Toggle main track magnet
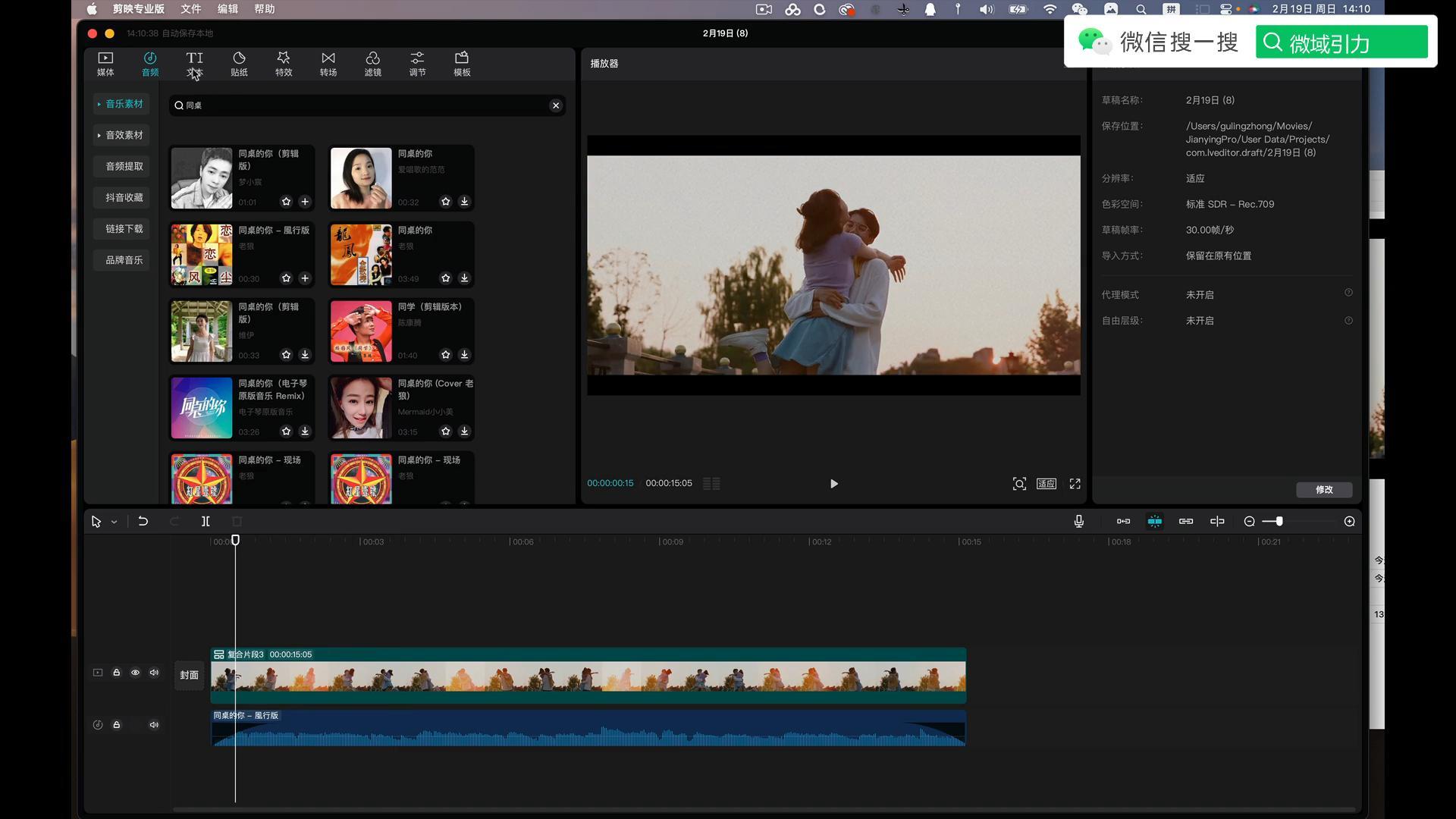This screenshot has height=819, width=1456. [1123, 522]
